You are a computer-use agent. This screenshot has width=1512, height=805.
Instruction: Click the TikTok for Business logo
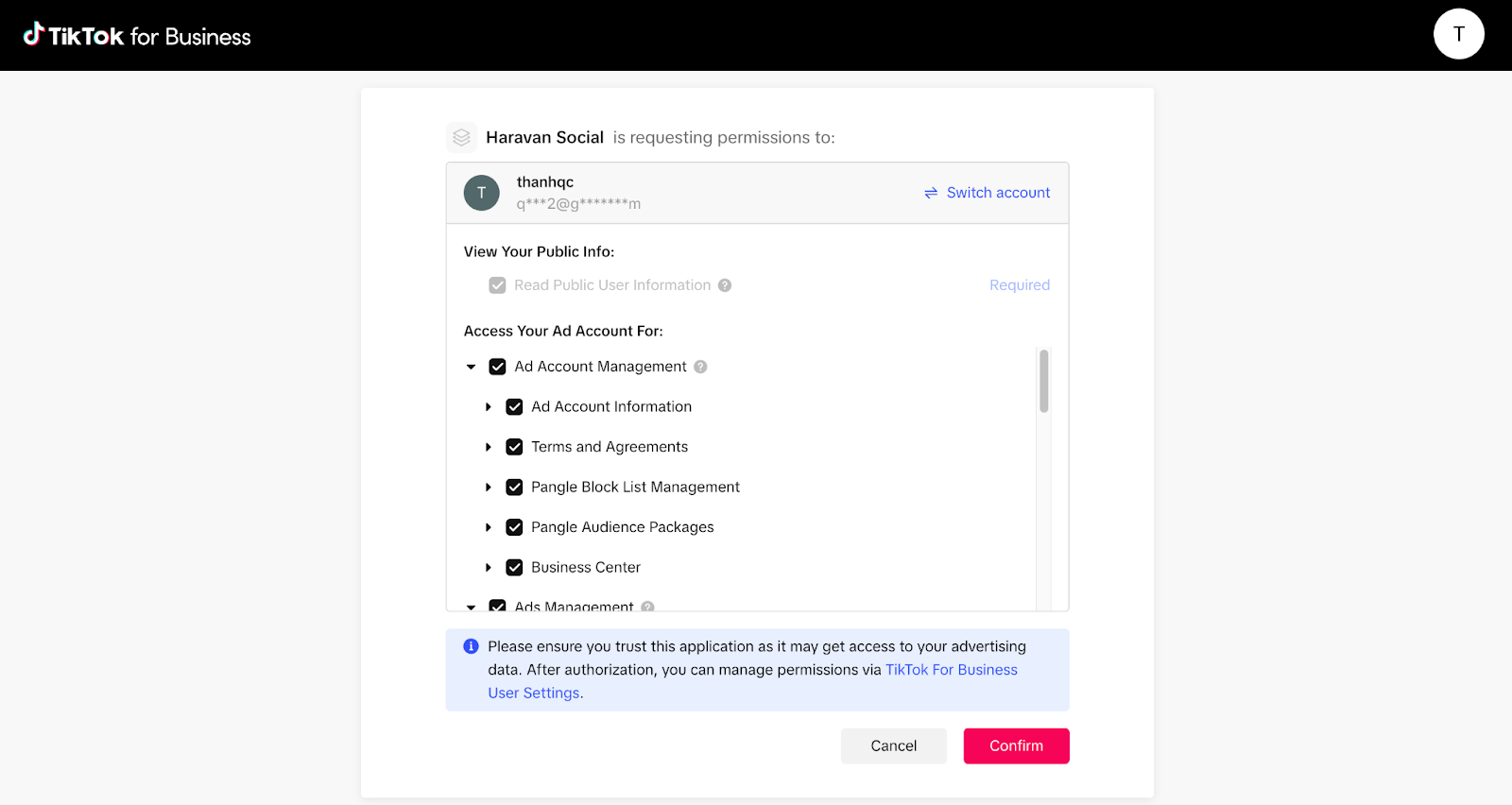[137, 36]
